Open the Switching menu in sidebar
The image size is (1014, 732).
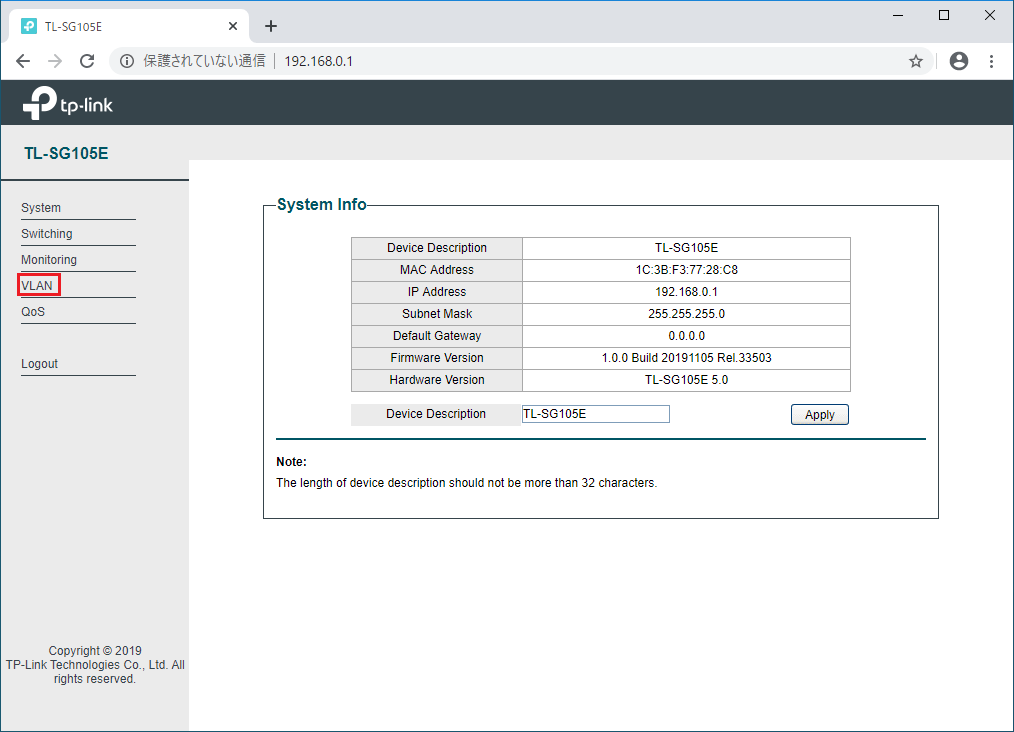[47, 233]
